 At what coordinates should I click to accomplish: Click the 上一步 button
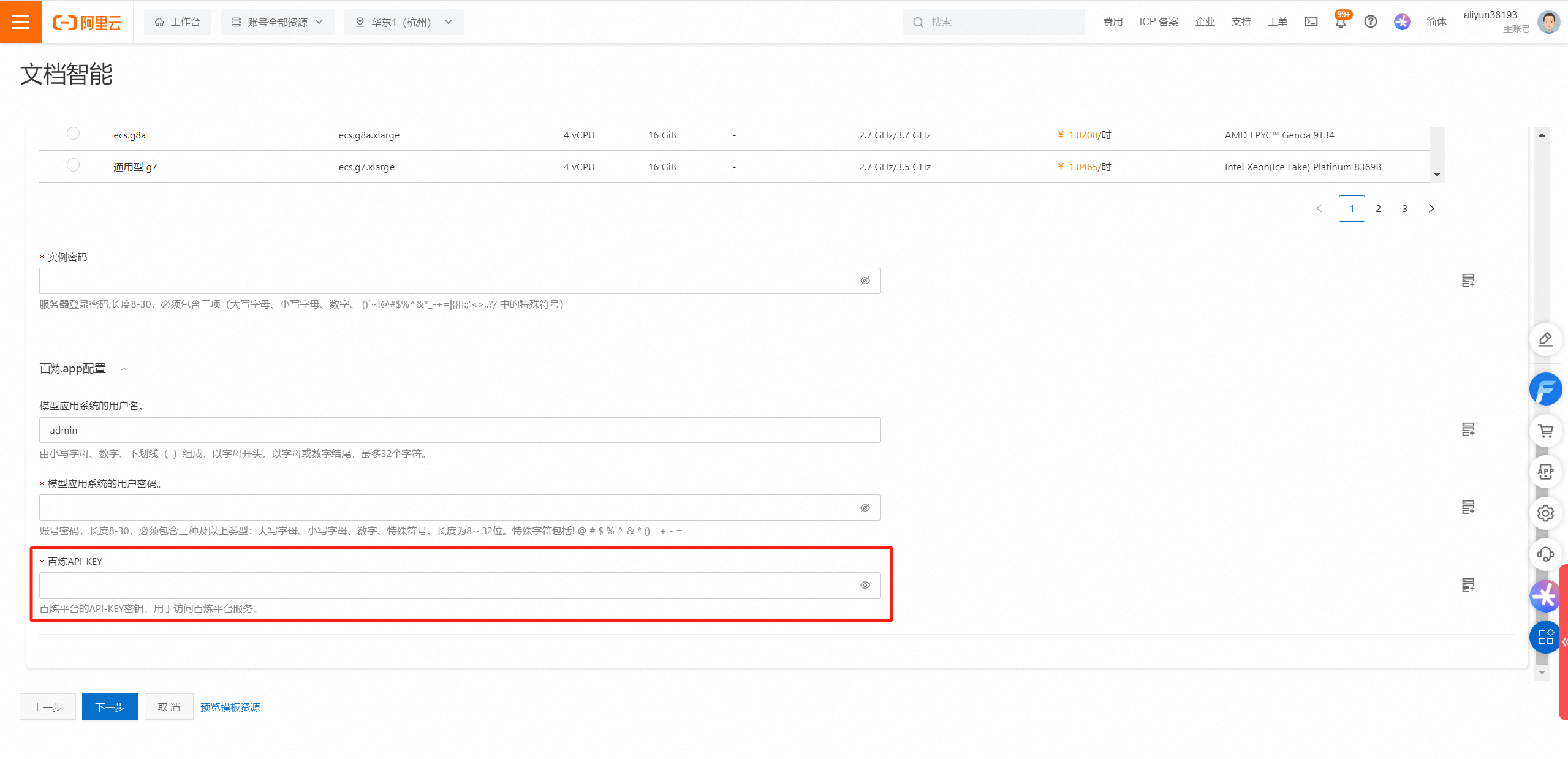pos(48,707)
